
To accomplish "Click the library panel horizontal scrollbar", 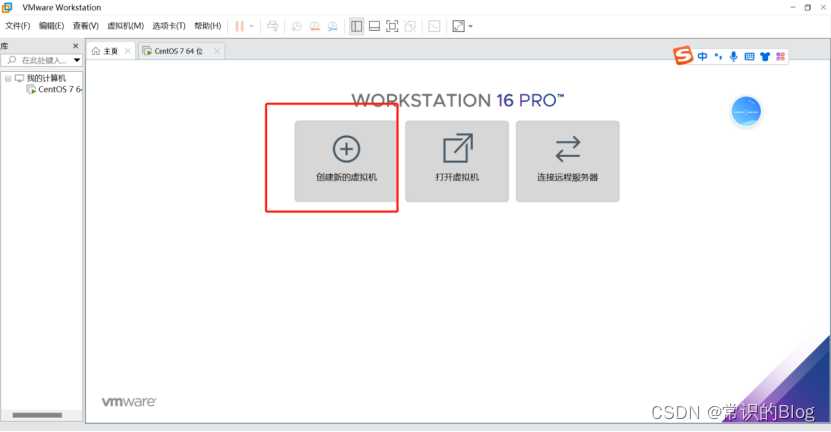I will point(37,415).
